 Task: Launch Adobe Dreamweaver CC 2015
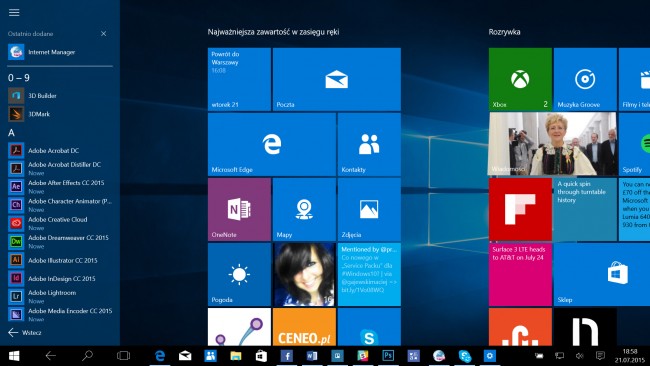(x=60, y=241)
